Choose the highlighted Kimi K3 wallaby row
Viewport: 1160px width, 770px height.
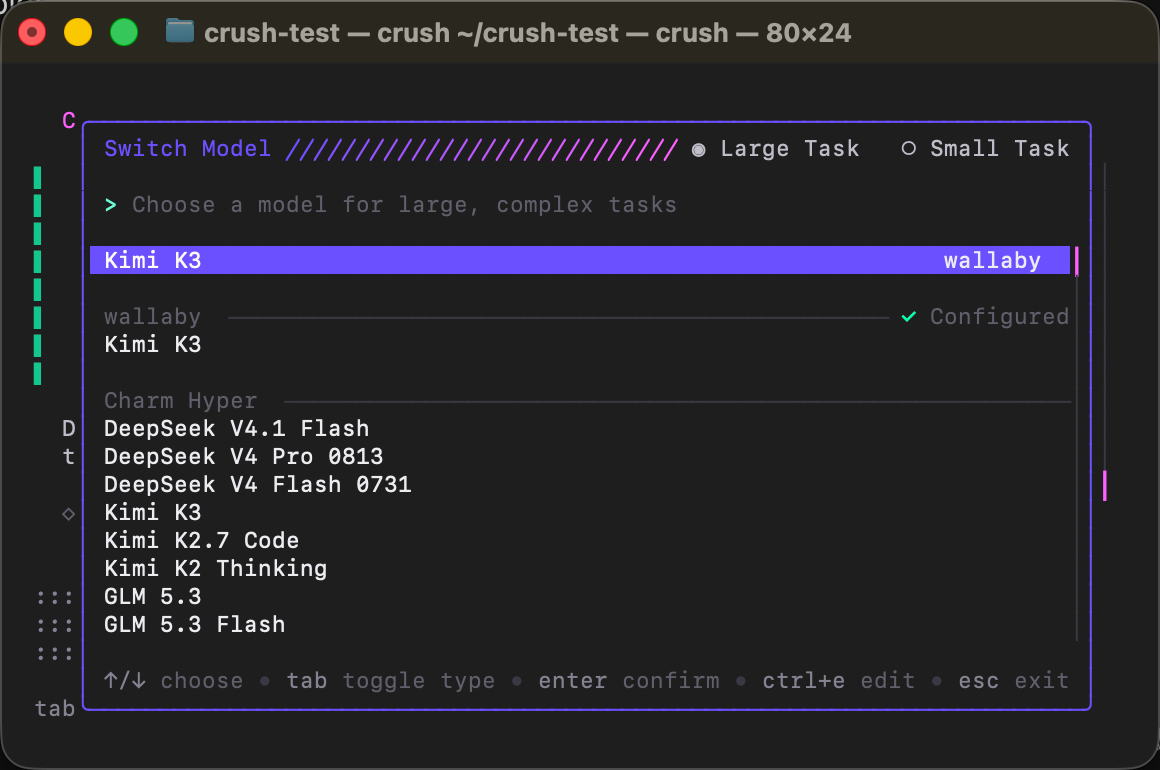tap(580, 260)
